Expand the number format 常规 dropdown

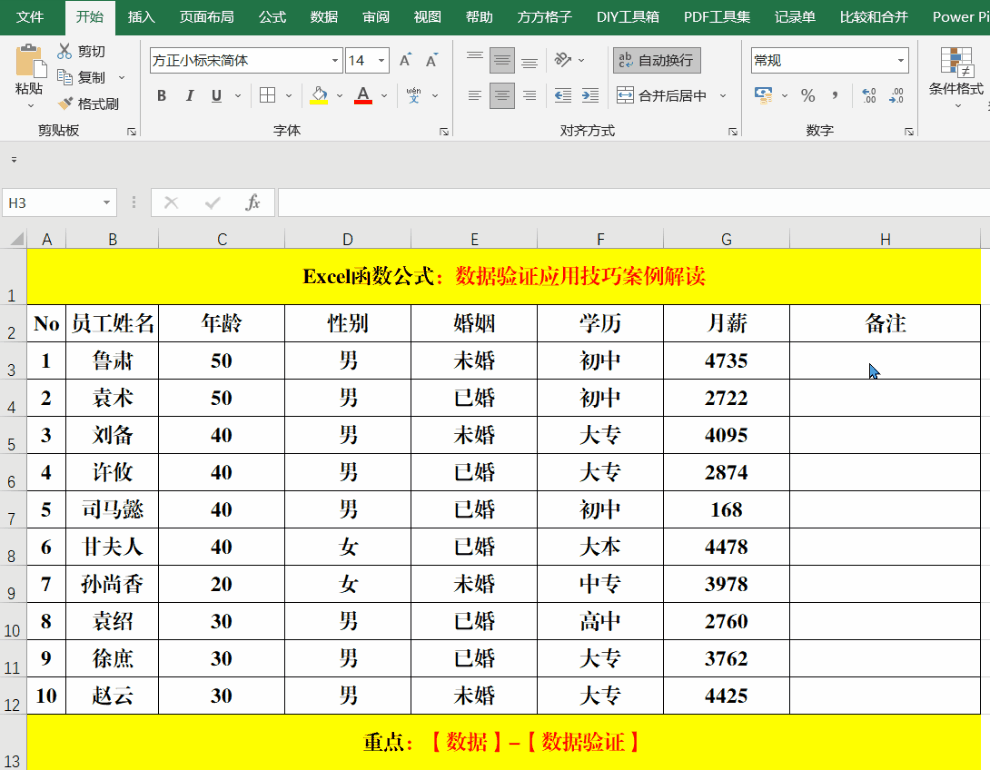[x=901, y=61]
